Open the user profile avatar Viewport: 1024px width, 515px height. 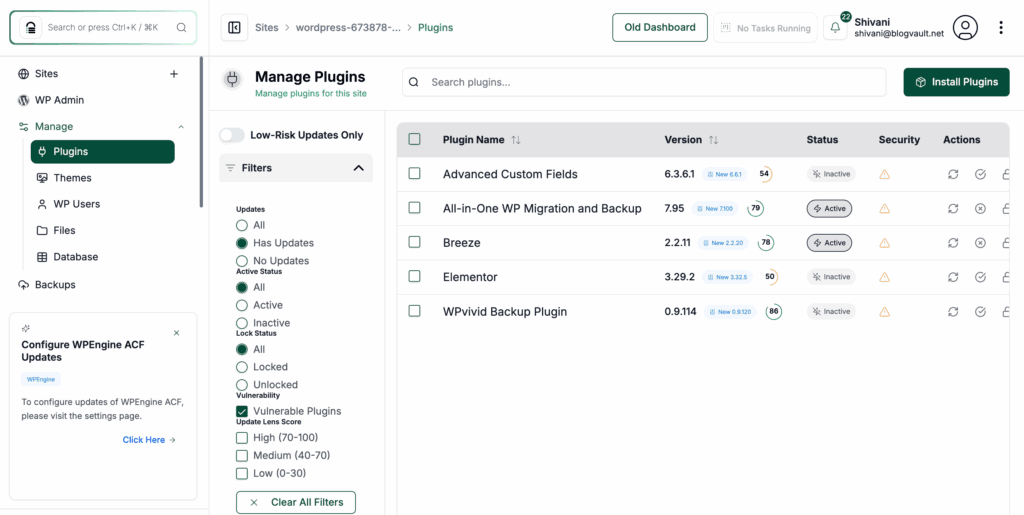[965, 27]
